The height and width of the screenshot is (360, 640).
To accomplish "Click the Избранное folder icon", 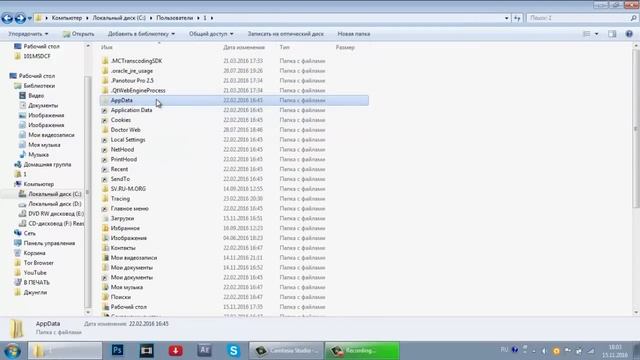I will click(105, 228).
